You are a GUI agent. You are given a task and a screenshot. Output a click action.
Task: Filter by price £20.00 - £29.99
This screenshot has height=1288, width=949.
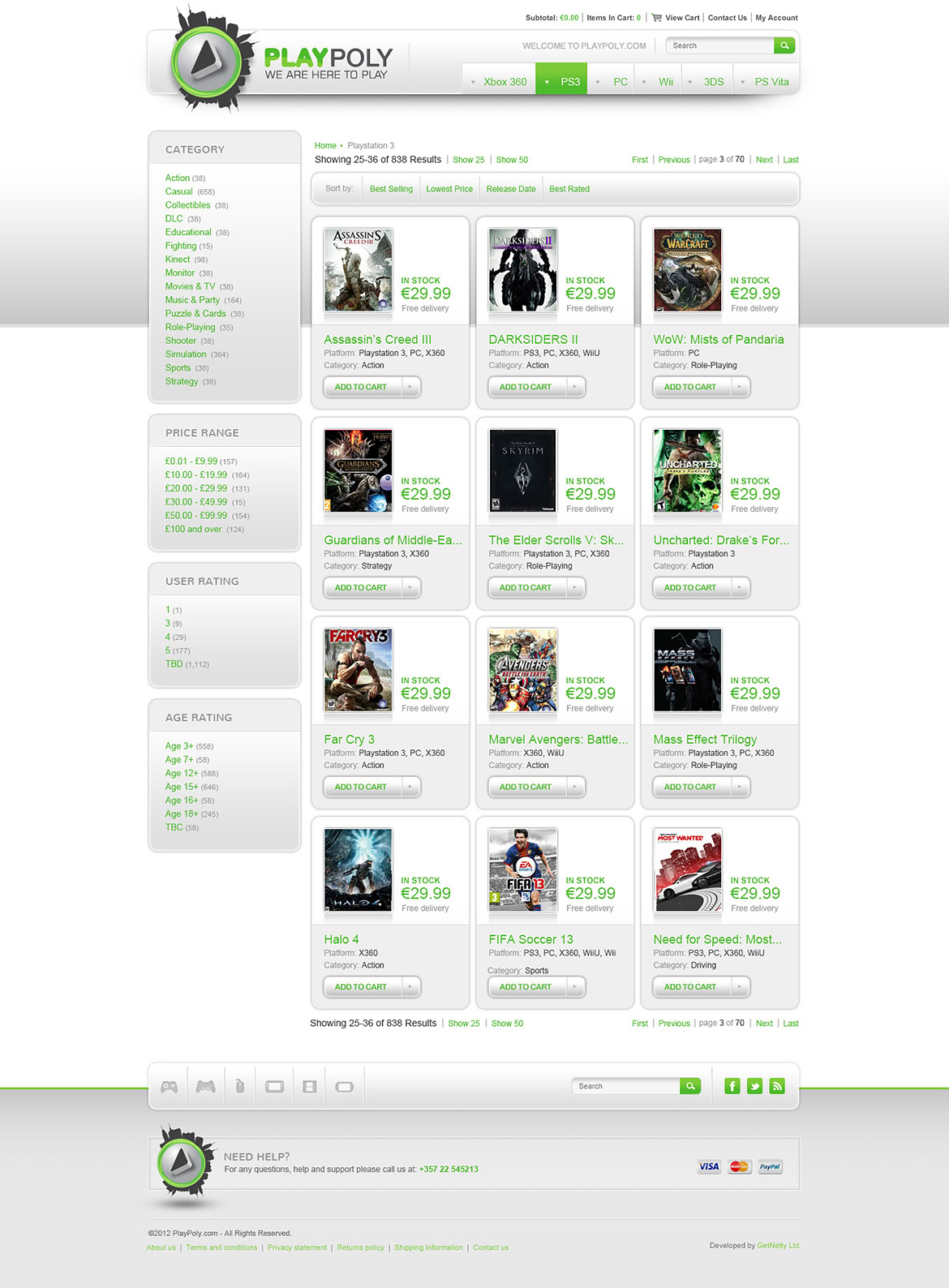click(x=196, y=488)
